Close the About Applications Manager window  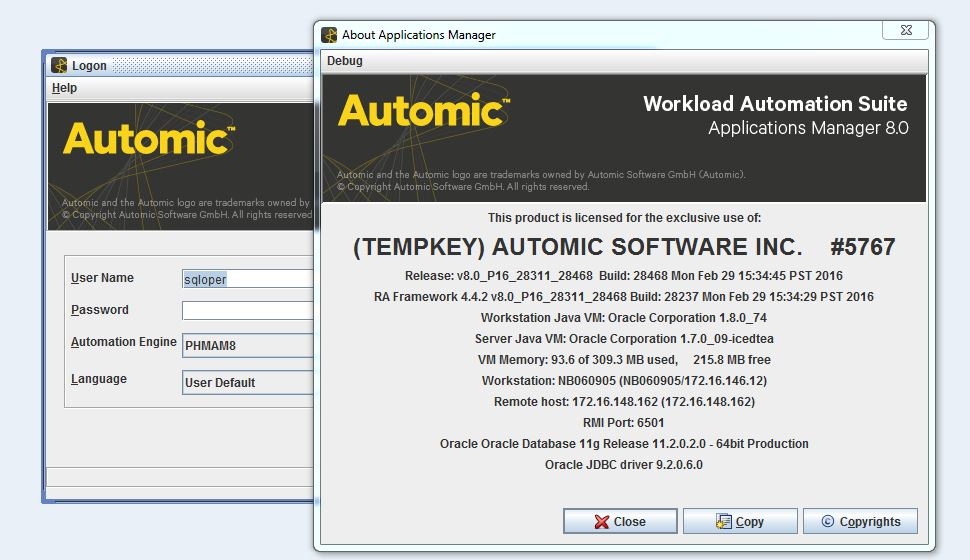[x=906, y=30]
